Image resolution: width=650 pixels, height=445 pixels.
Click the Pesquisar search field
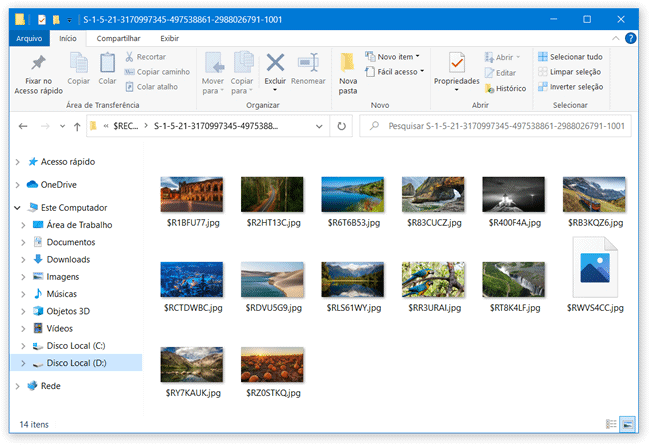[497, 127]
